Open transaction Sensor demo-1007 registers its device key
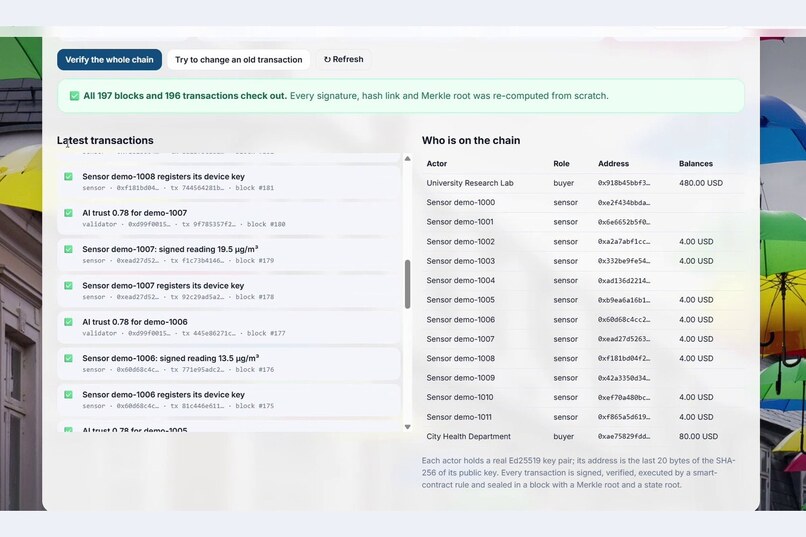806x537 pixels. (x=229, y=291)
